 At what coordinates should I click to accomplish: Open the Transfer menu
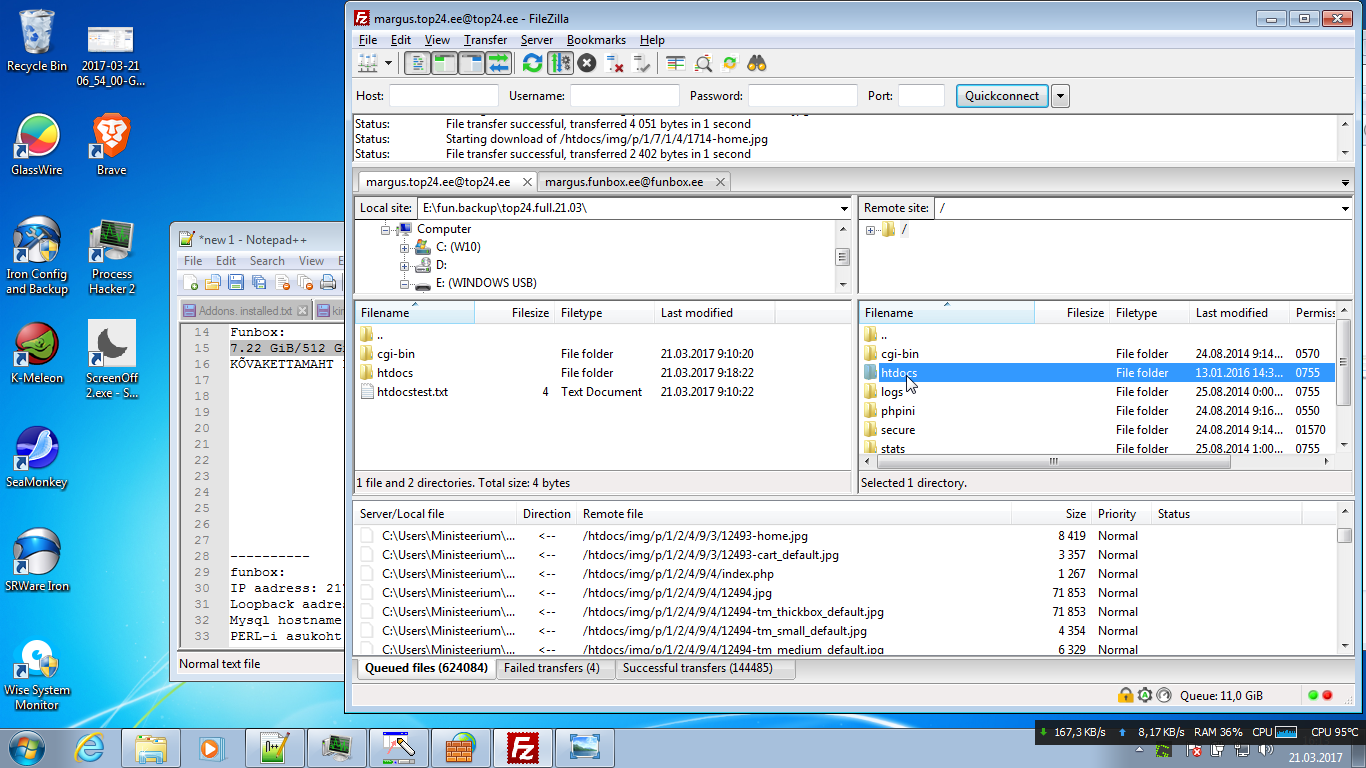(485, 40)
